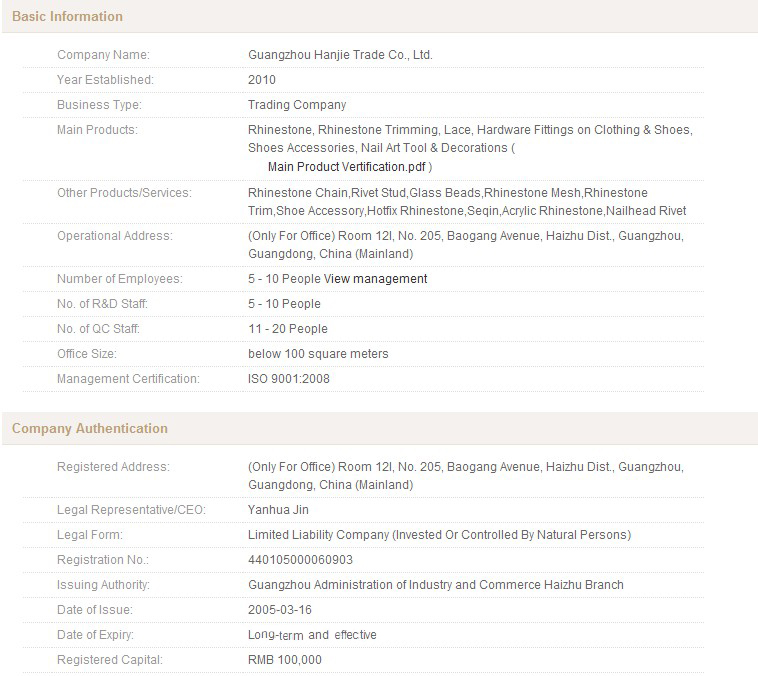758x676 pixels.
Task: Click the Registered Capital label
Action: [110, 660]
